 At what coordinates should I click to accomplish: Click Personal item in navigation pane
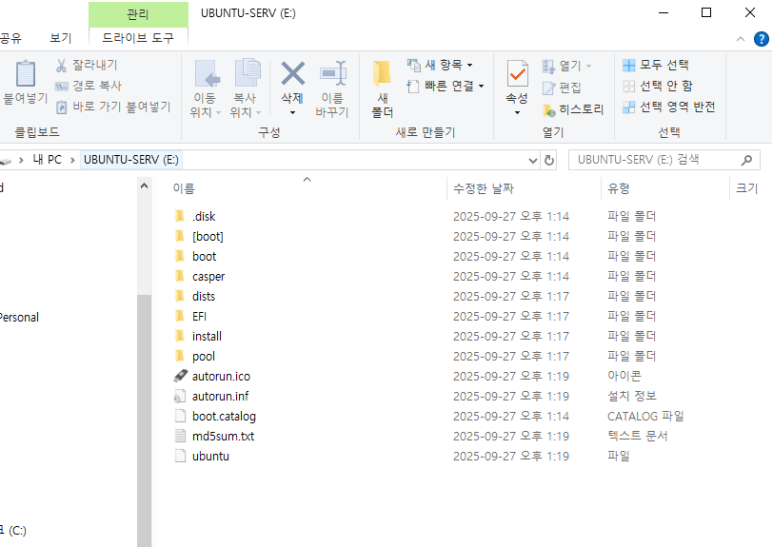[x=19, y=317]
